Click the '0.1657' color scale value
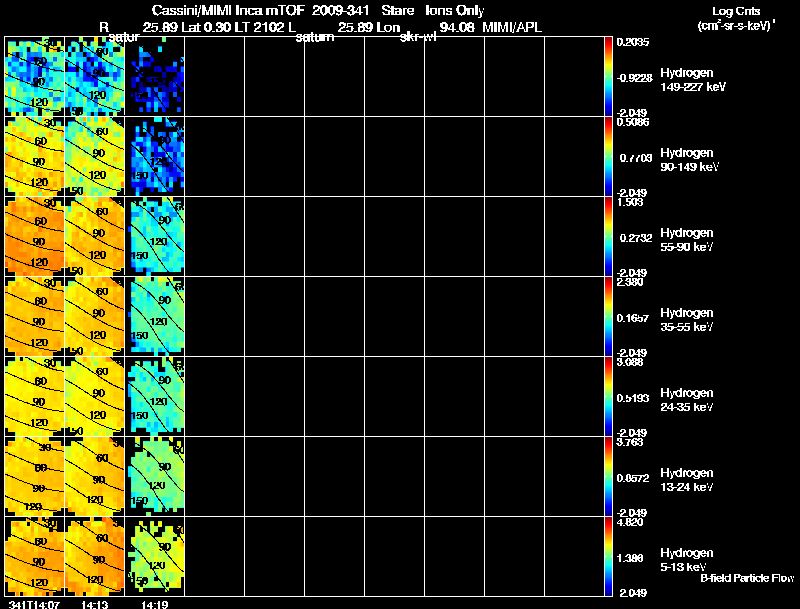This screenshot has width=800, height=609. [633, 318]
